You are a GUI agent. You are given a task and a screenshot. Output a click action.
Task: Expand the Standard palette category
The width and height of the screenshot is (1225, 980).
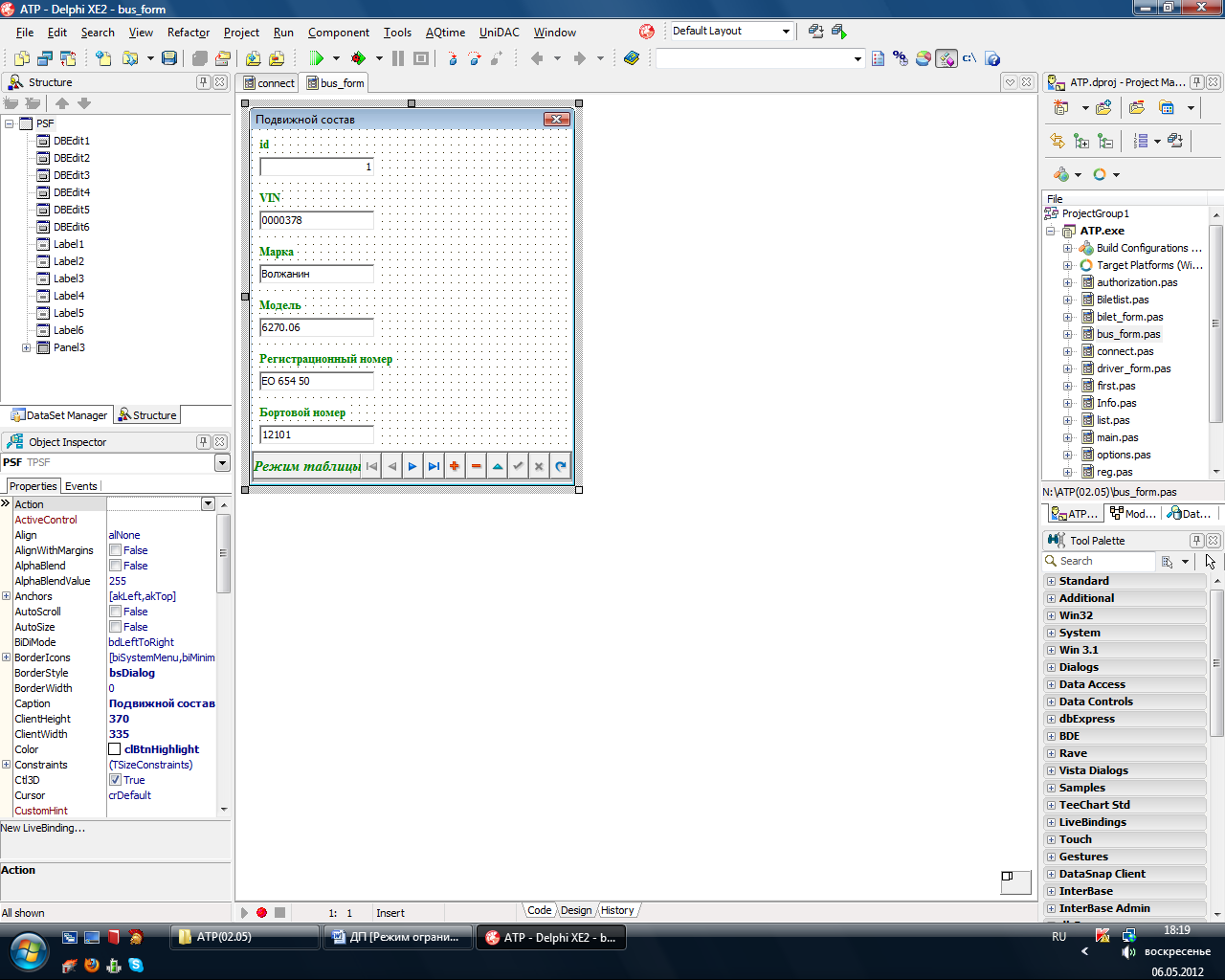click(1051, 581)
